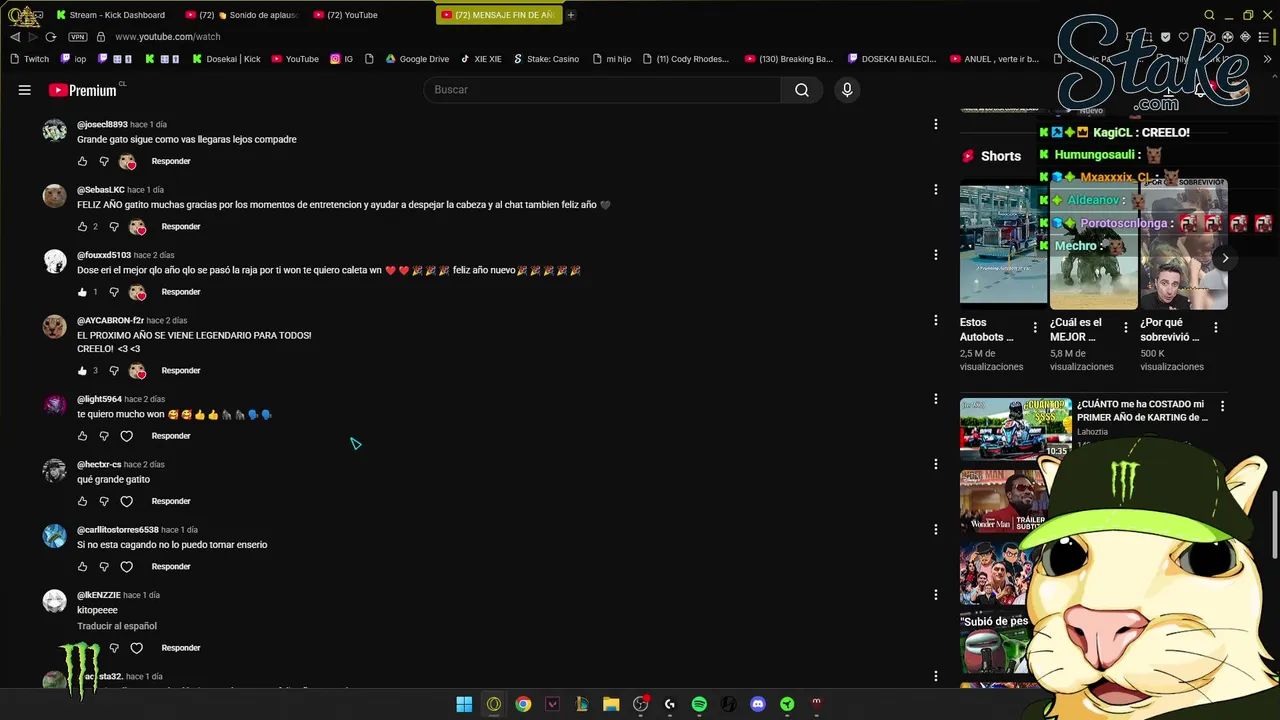Viewport: 1280px width, 720px height.
Task: Open League of Legends taskbar icon
Action: tap(581, 704)
